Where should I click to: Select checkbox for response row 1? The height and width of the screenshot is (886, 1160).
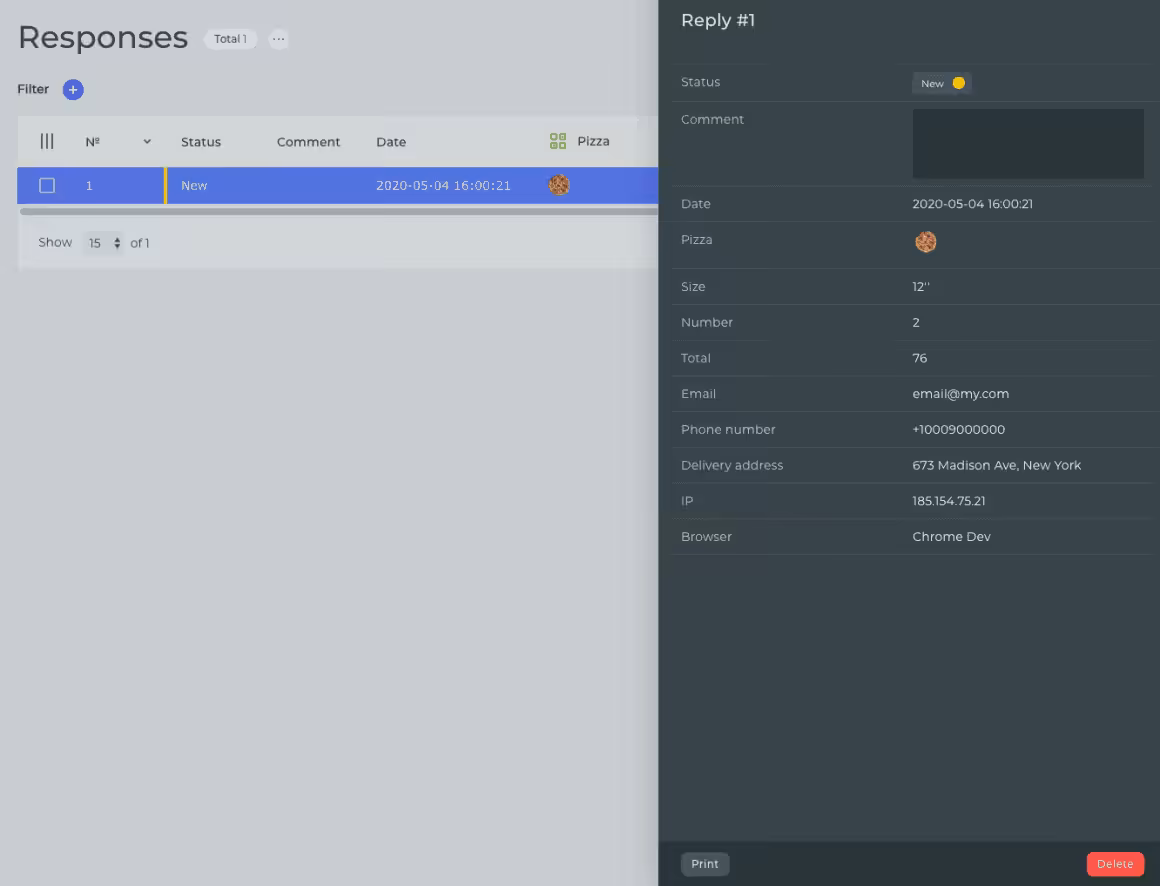click(47, 185)
